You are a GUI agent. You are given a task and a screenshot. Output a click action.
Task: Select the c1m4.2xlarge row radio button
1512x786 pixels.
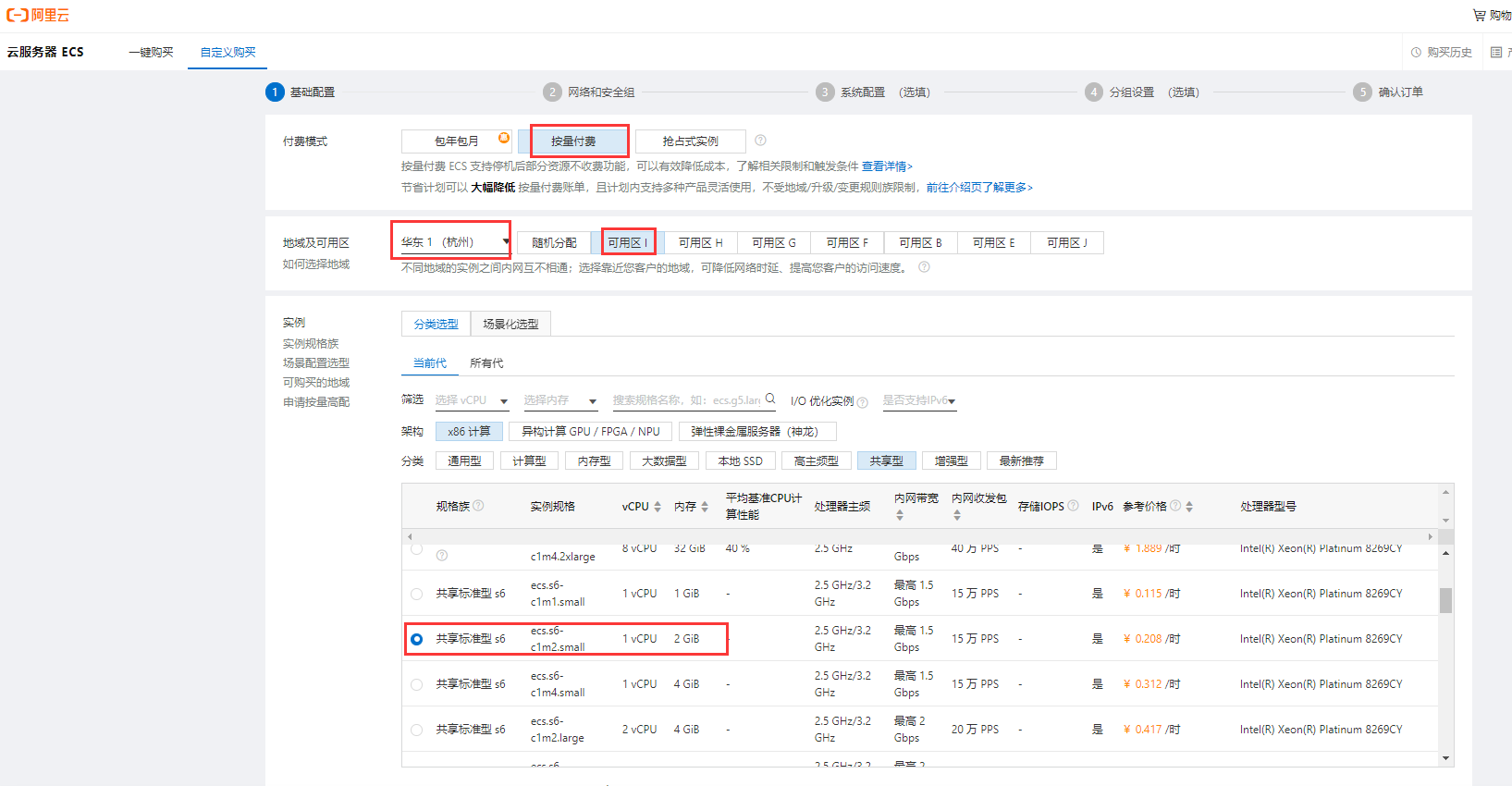[416, 549]
